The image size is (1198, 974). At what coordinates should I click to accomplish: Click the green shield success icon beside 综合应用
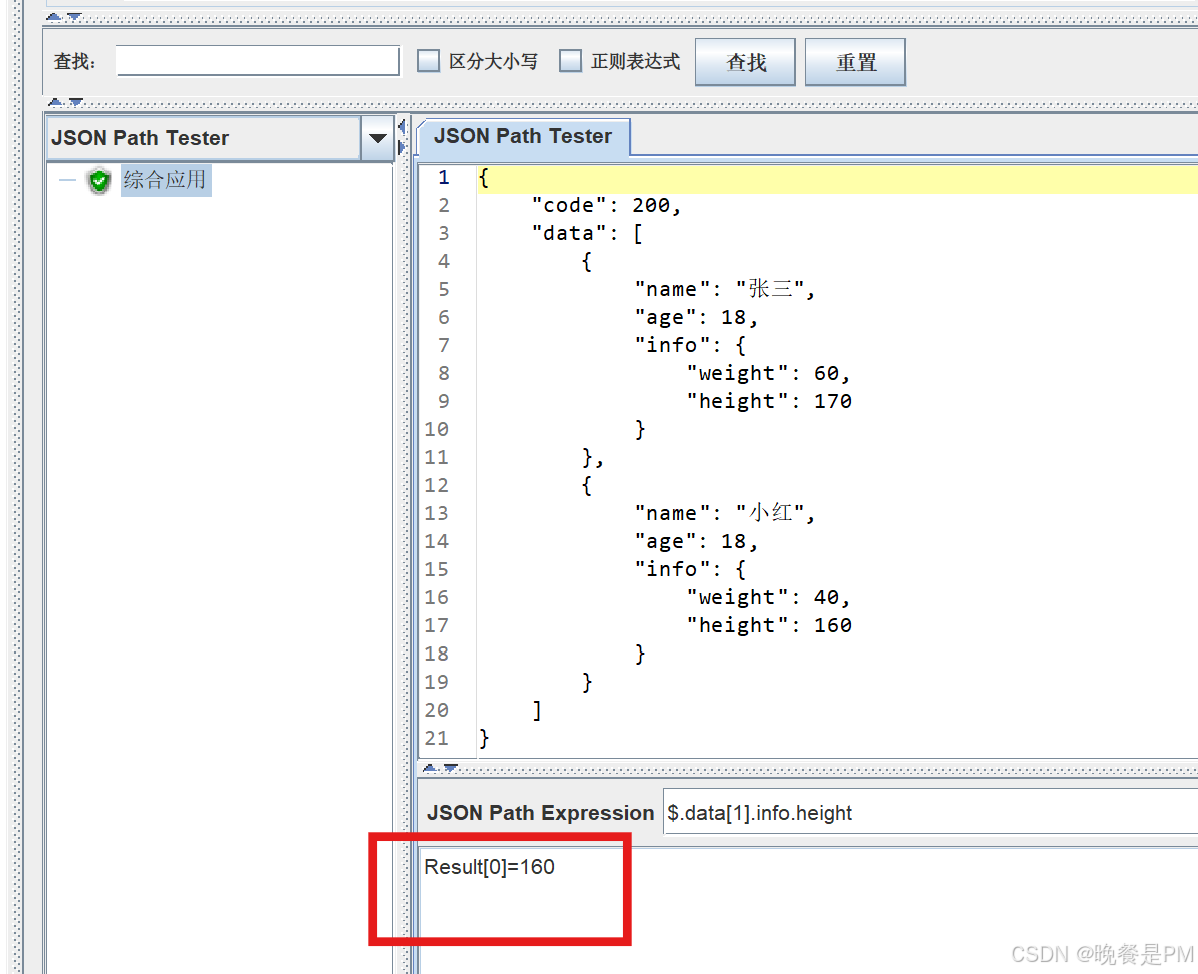pyautogui.click(x=99, y=181)
